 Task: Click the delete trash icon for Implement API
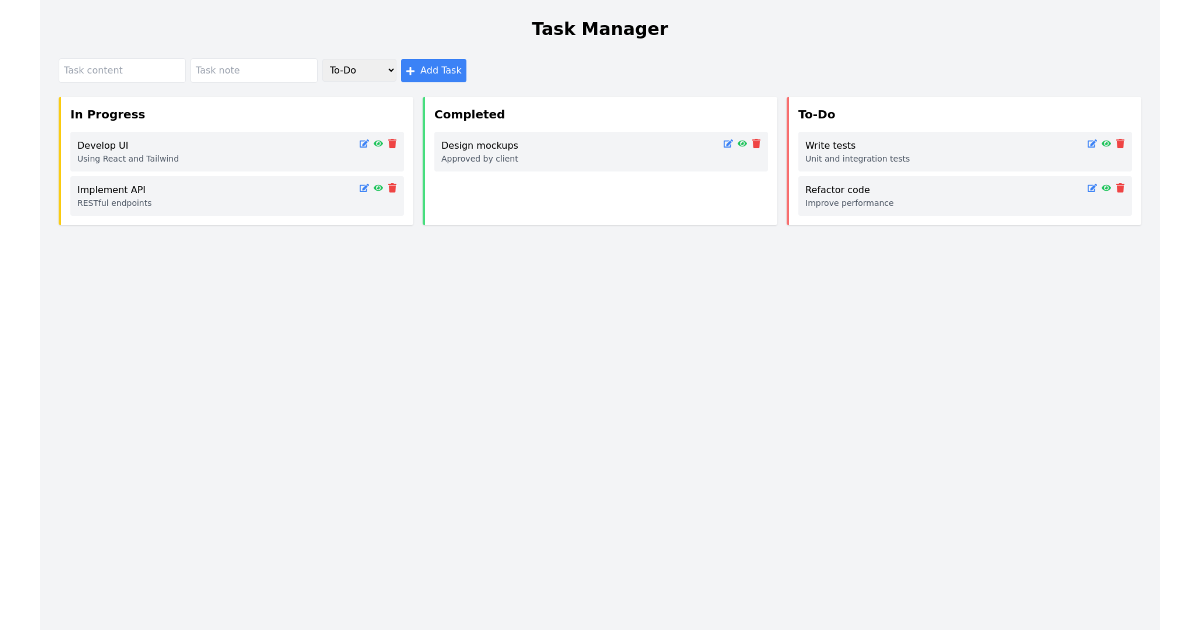pos(392,187)
